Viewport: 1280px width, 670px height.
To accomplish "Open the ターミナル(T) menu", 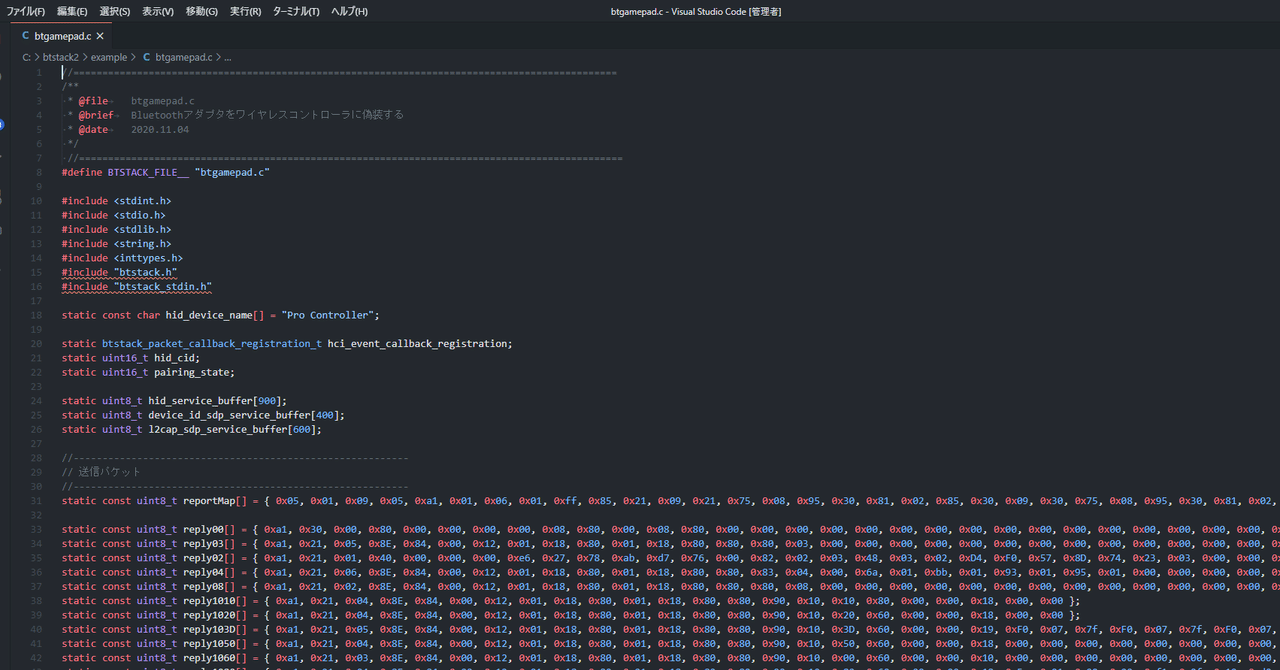I will tap(296, 11).
